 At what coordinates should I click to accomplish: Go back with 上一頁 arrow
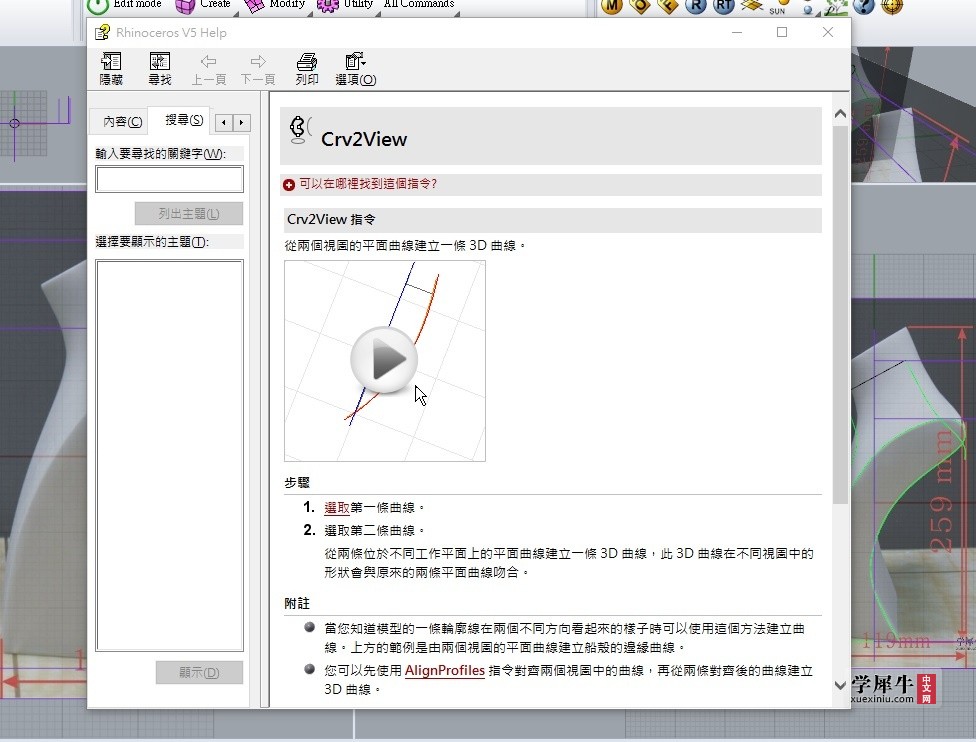209,68
